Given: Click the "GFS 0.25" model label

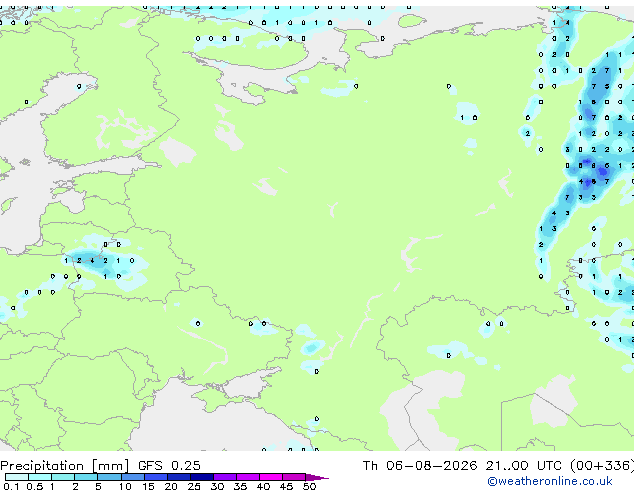Looking at the screenshot, I should click(169, 465).
